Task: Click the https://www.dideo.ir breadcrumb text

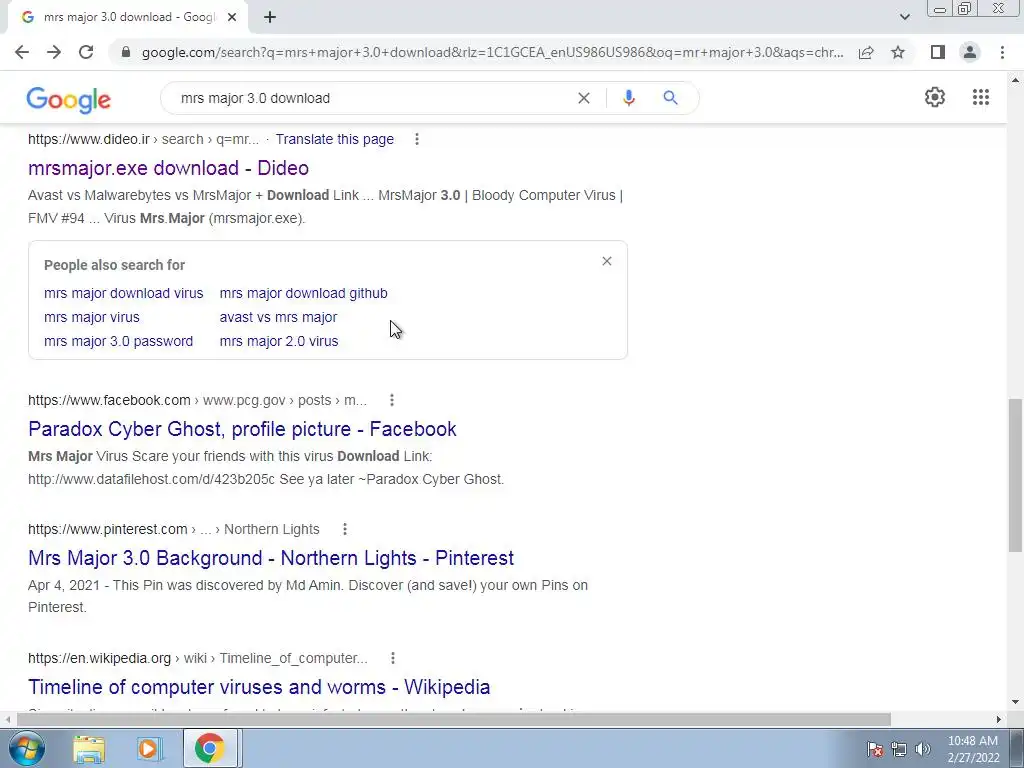Action: point(89,139)
